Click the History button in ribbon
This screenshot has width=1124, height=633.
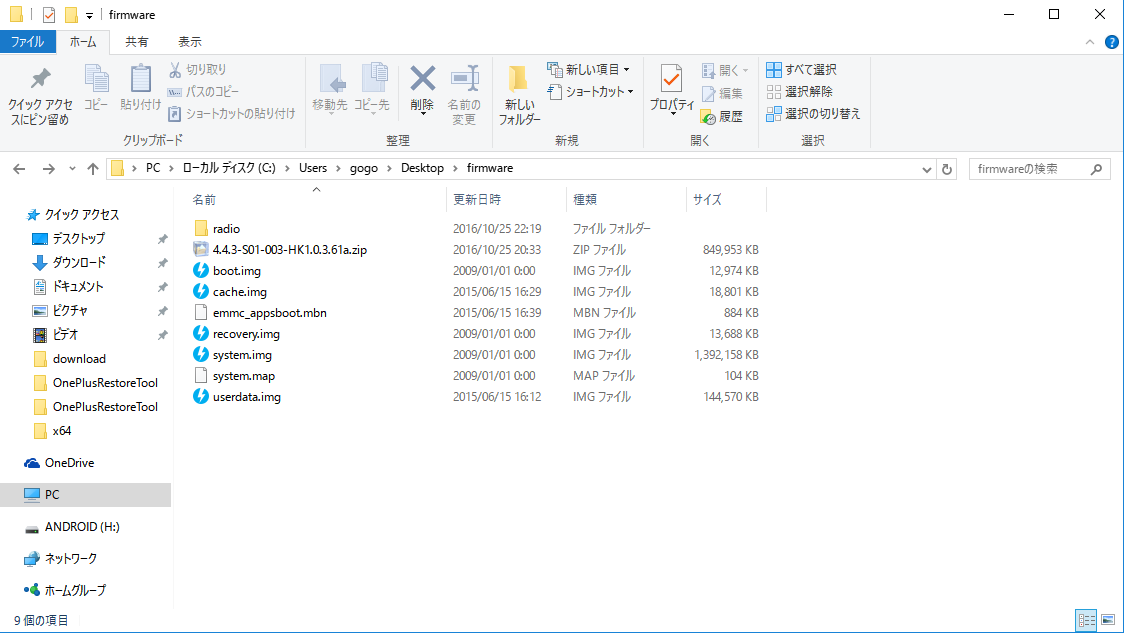(722, 116)
